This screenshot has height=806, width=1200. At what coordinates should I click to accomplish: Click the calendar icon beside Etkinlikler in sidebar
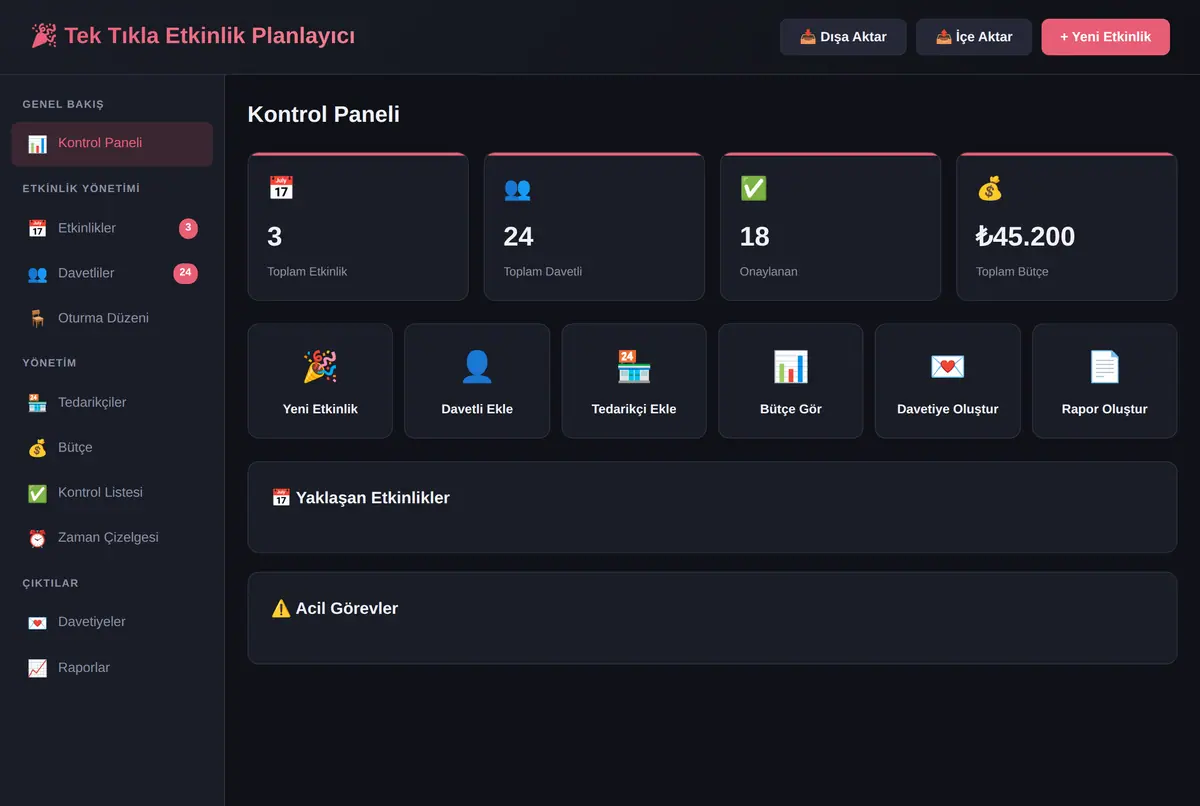pyautogui.click(x=37, y=229)
